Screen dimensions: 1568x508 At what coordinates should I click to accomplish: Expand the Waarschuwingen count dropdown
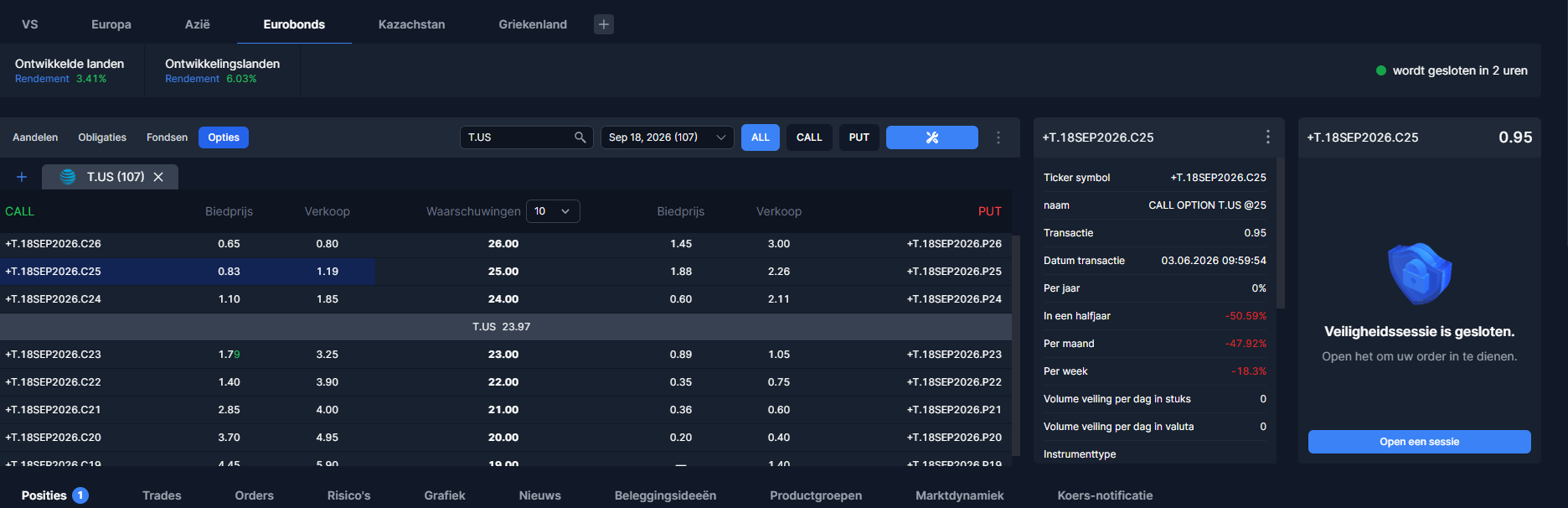(553, 211)
